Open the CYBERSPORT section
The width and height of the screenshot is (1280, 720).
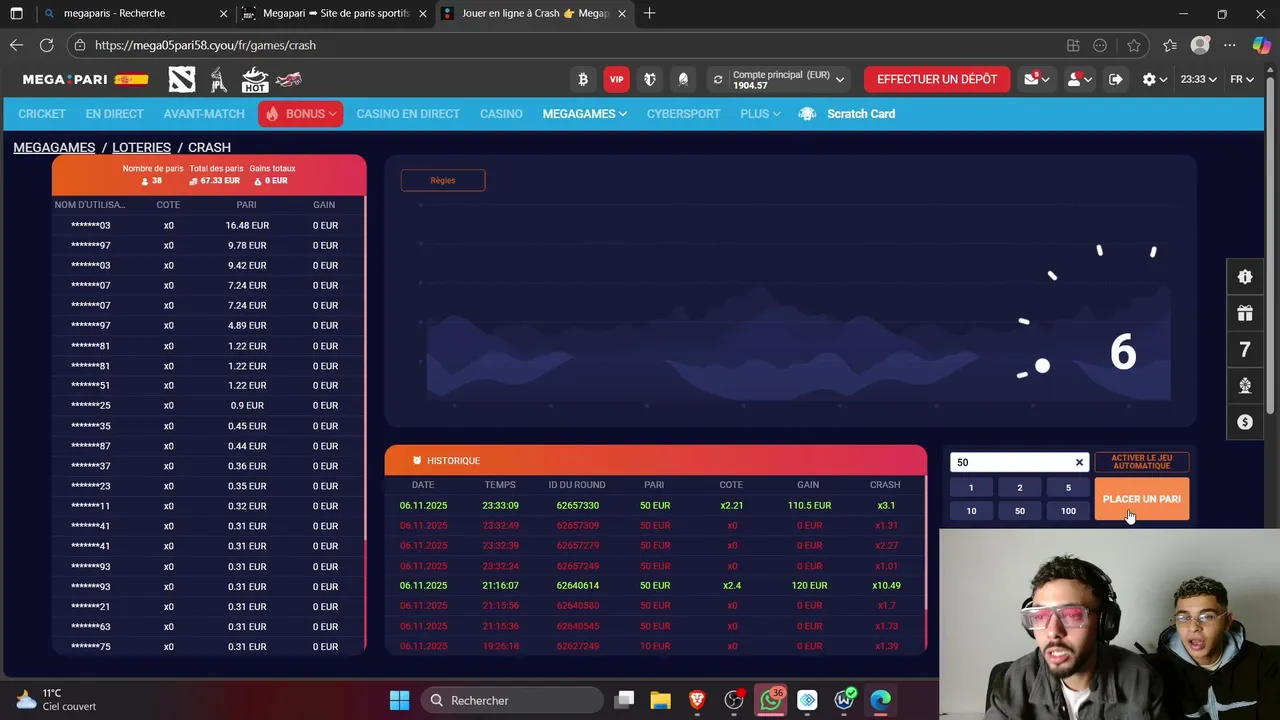pyautogui.click(x=683, y=114)
